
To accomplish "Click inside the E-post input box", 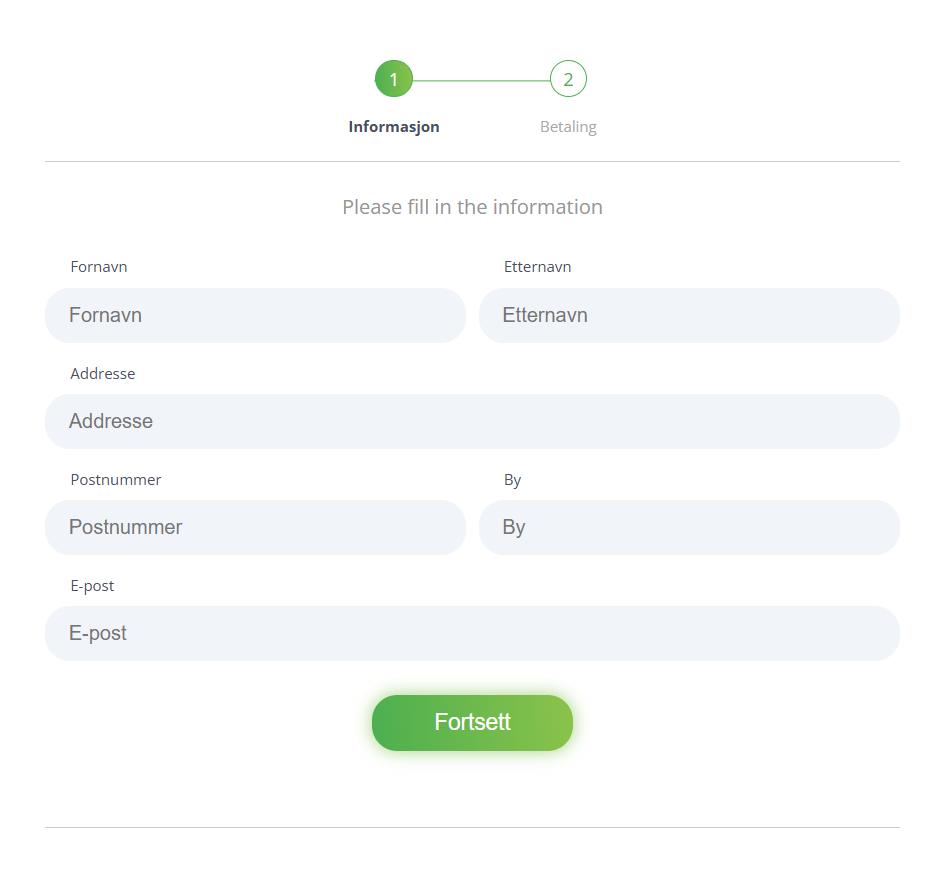I will click(x=472, y=634).
